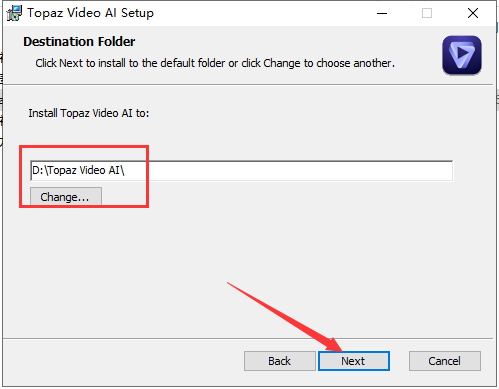Click 'Install Topaz Video AI to:' label
499x389 pixels.
click(89, 113)
